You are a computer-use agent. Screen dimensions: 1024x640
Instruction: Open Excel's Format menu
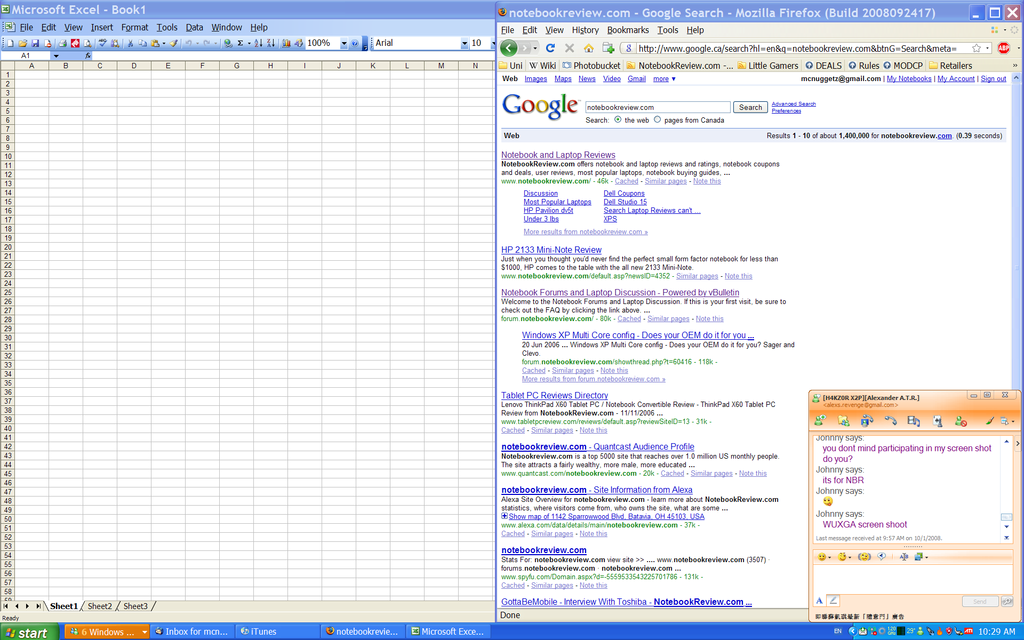coord(135,27)
